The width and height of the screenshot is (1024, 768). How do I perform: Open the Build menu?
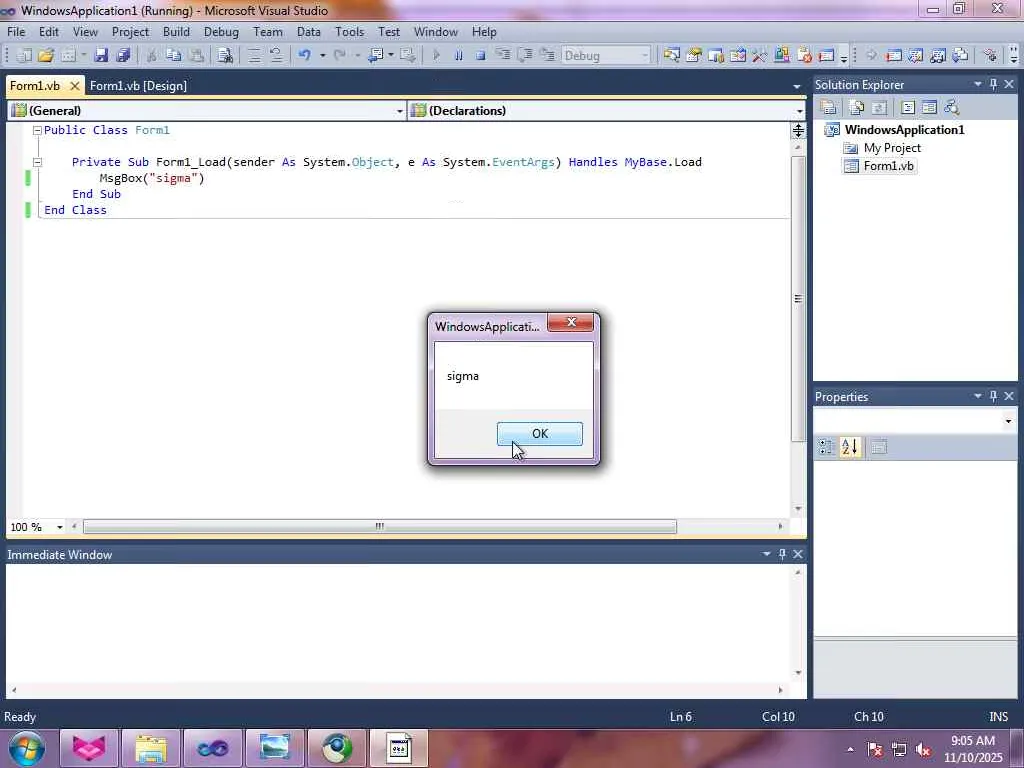(176, 31)
